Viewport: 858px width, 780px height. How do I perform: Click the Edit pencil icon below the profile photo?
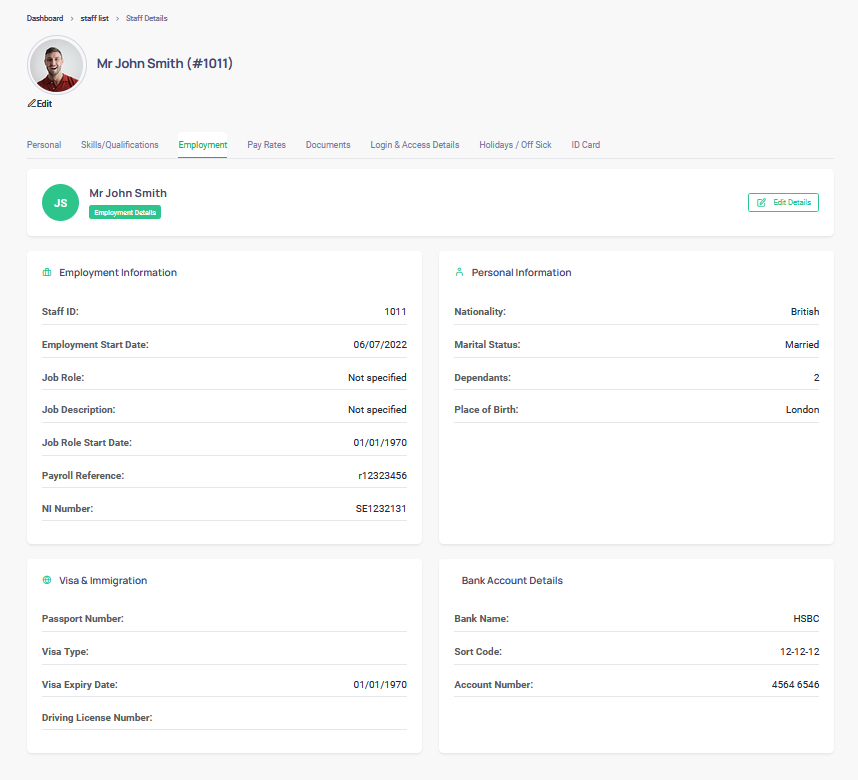click(31, 103)
